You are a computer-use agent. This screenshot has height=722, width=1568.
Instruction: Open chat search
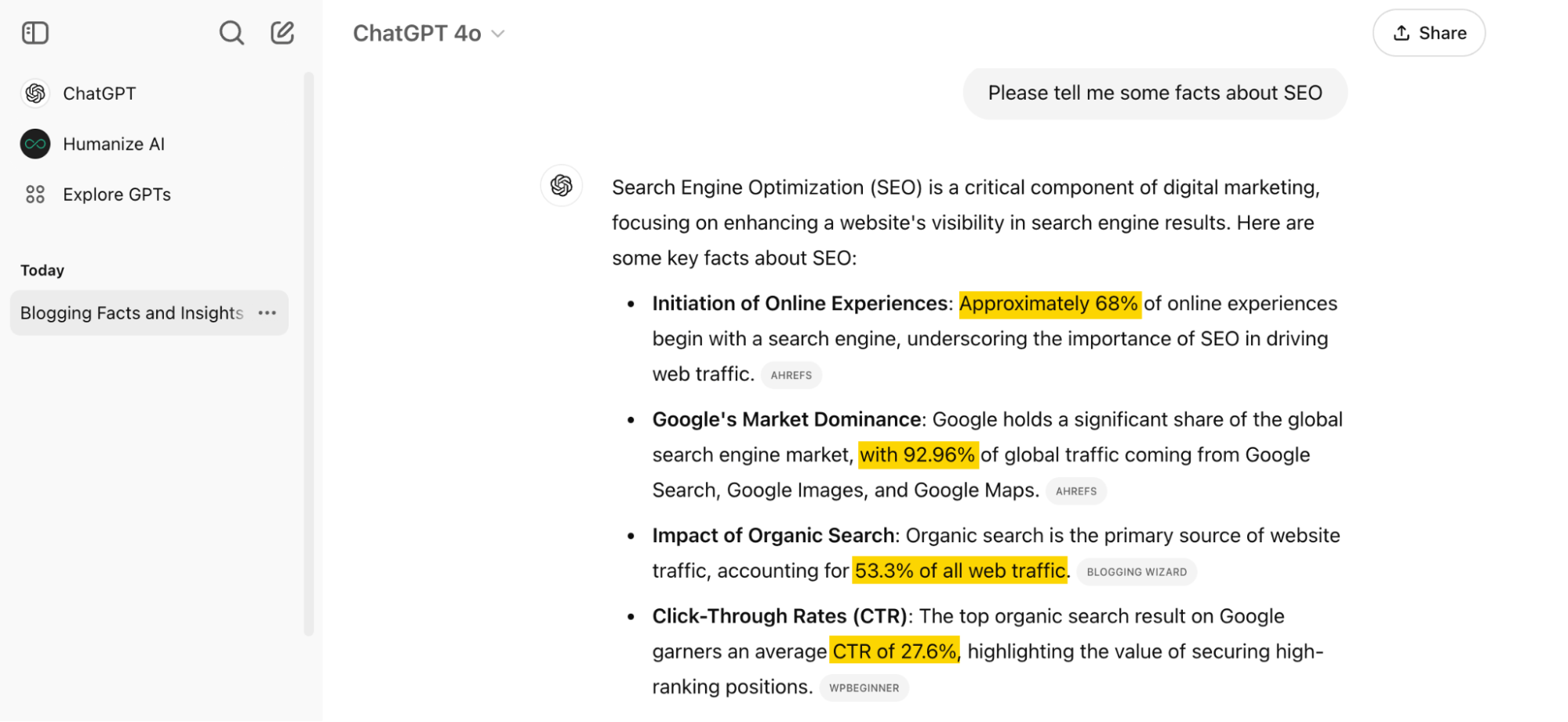(231, 32)
